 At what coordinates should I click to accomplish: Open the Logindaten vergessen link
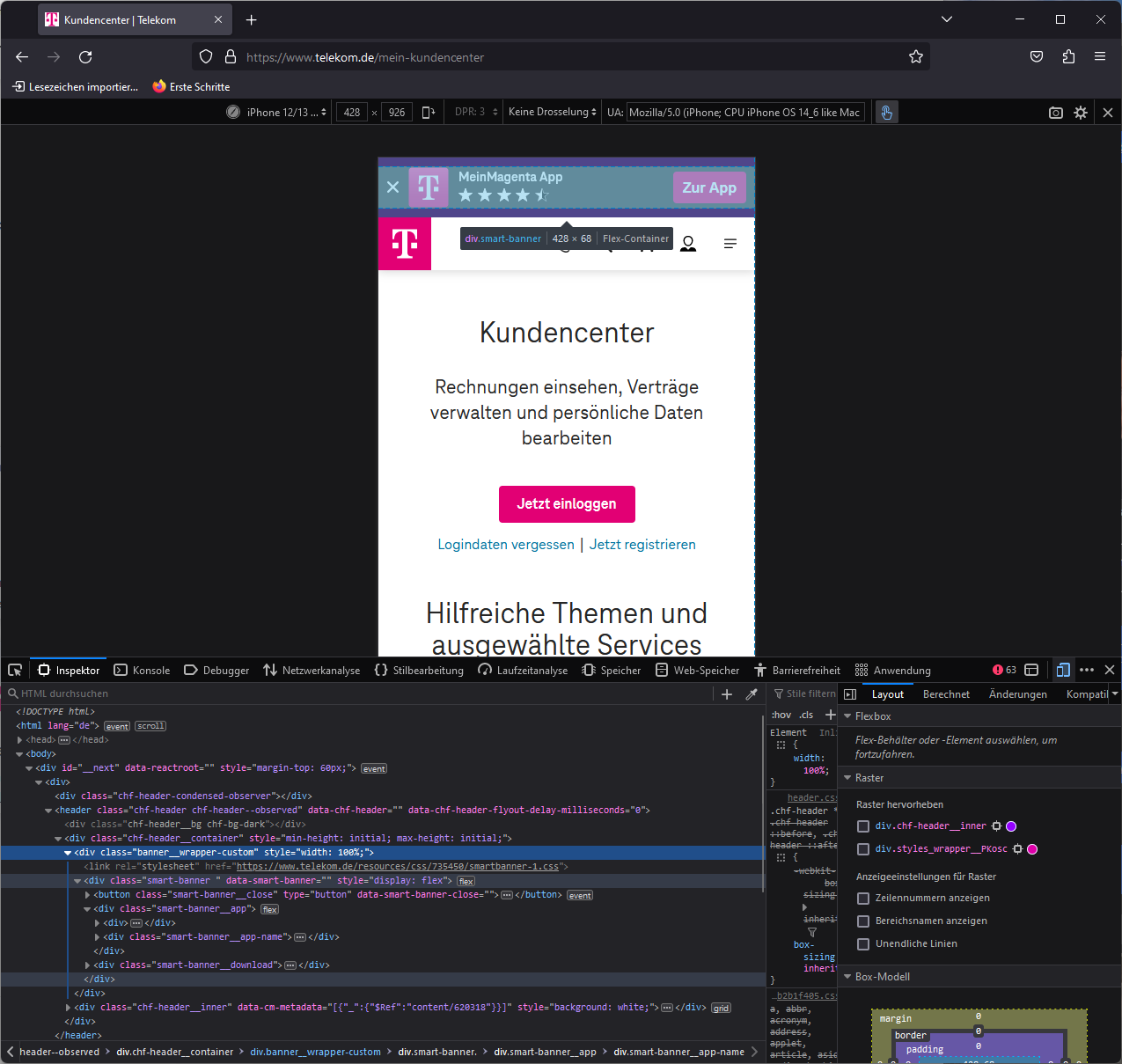[x=505, y=544]
